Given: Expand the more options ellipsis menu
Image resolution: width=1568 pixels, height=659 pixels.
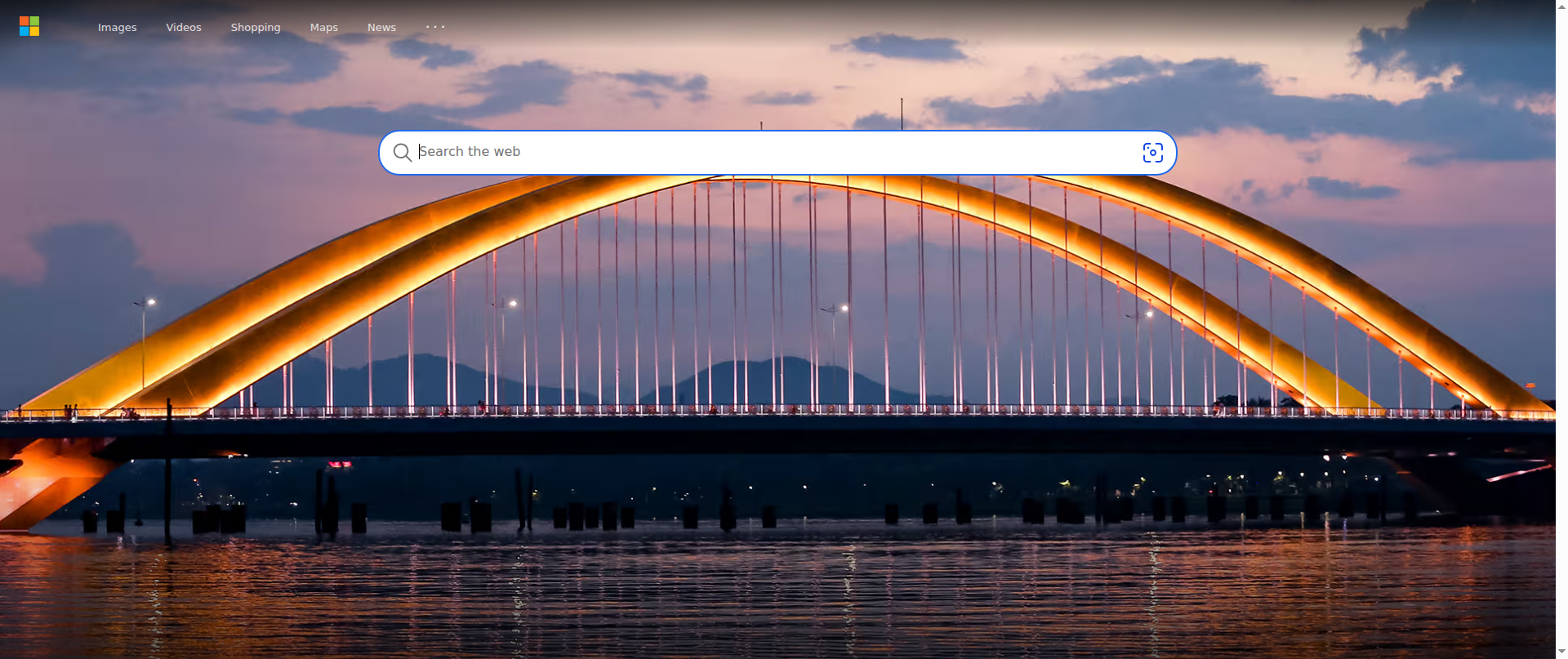Looking at the screenshot, I should [435, 27].
